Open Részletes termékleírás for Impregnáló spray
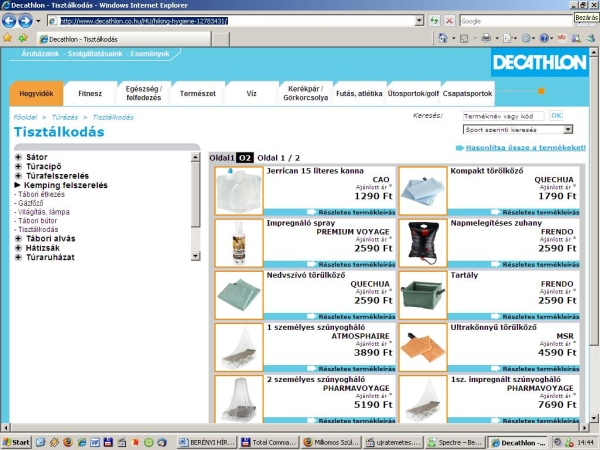The width and height of the screenshot is (600, 450). pos(356,264)
